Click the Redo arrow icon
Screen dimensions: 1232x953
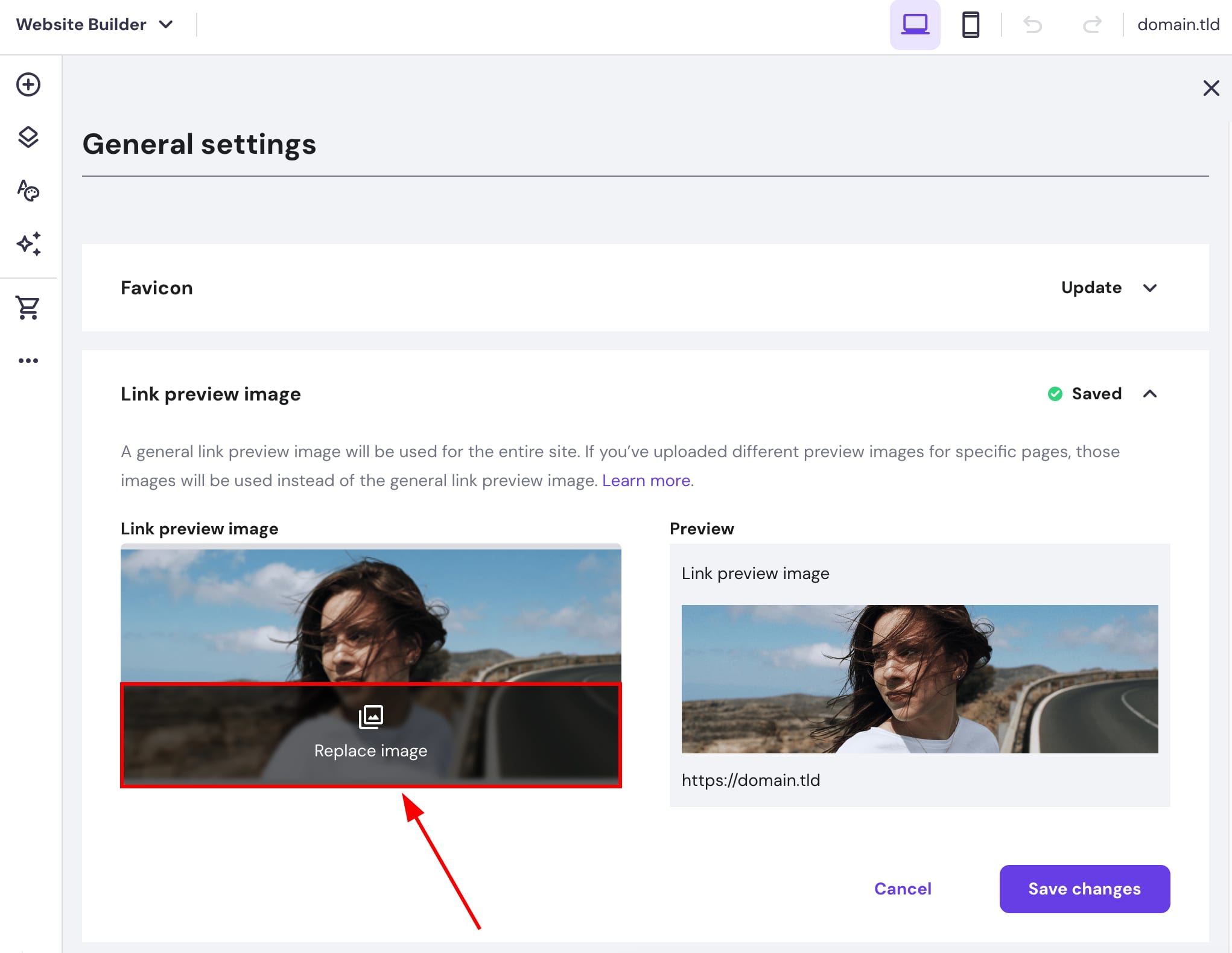click(1092, 25)
